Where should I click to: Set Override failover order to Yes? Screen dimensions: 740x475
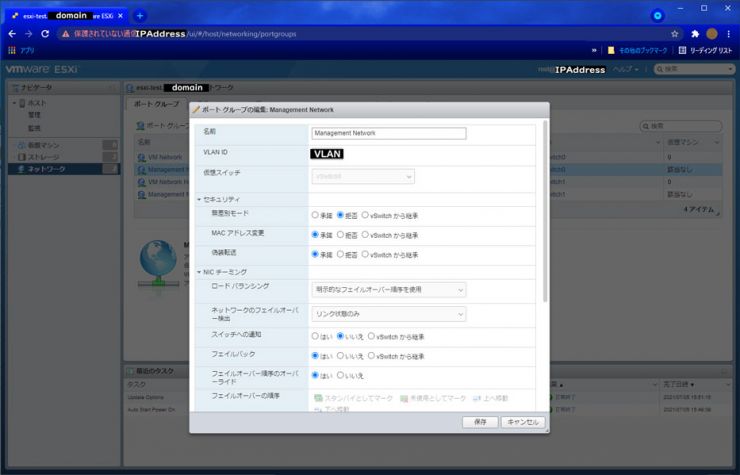point(315,375)
